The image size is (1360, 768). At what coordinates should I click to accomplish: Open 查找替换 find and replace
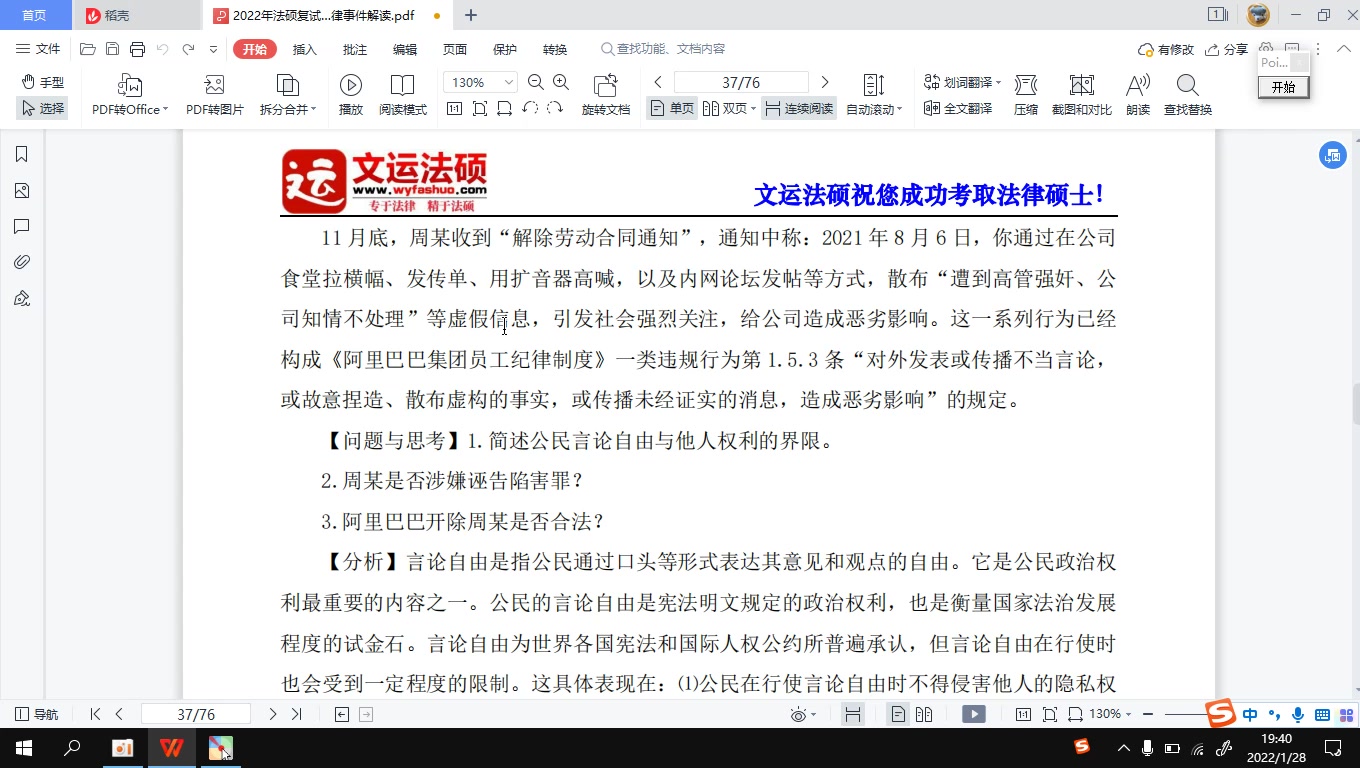1186,95
